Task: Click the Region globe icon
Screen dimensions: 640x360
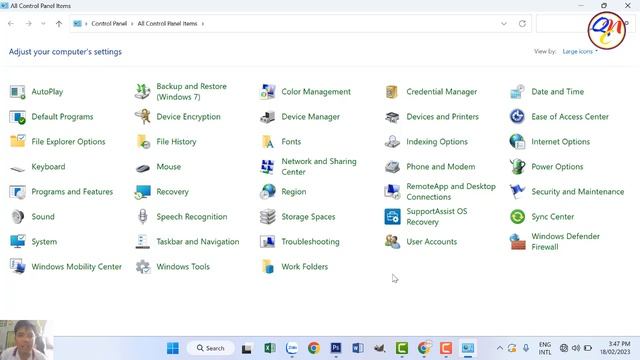Action: click(267, 191)
